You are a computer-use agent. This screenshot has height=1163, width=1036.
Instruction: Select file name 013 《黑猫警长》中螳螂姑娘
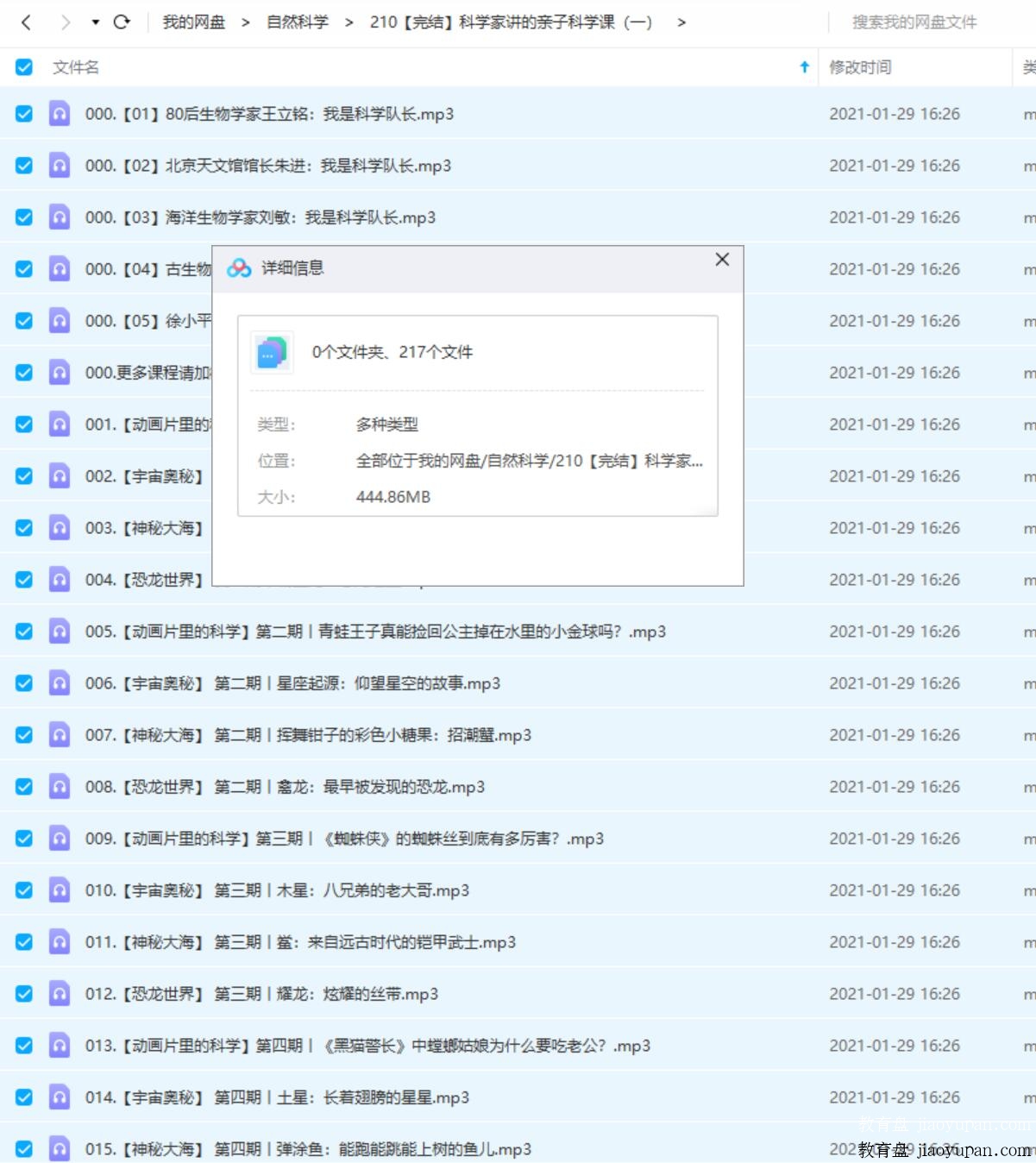pyautogui.click(x=367, y=1046)
